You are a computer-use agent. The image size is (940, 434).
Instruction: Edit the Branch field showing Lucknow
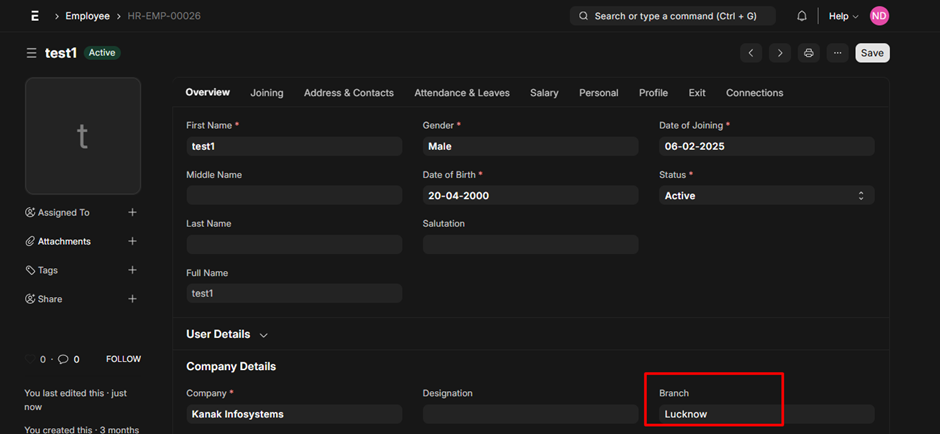pos(767,414)
